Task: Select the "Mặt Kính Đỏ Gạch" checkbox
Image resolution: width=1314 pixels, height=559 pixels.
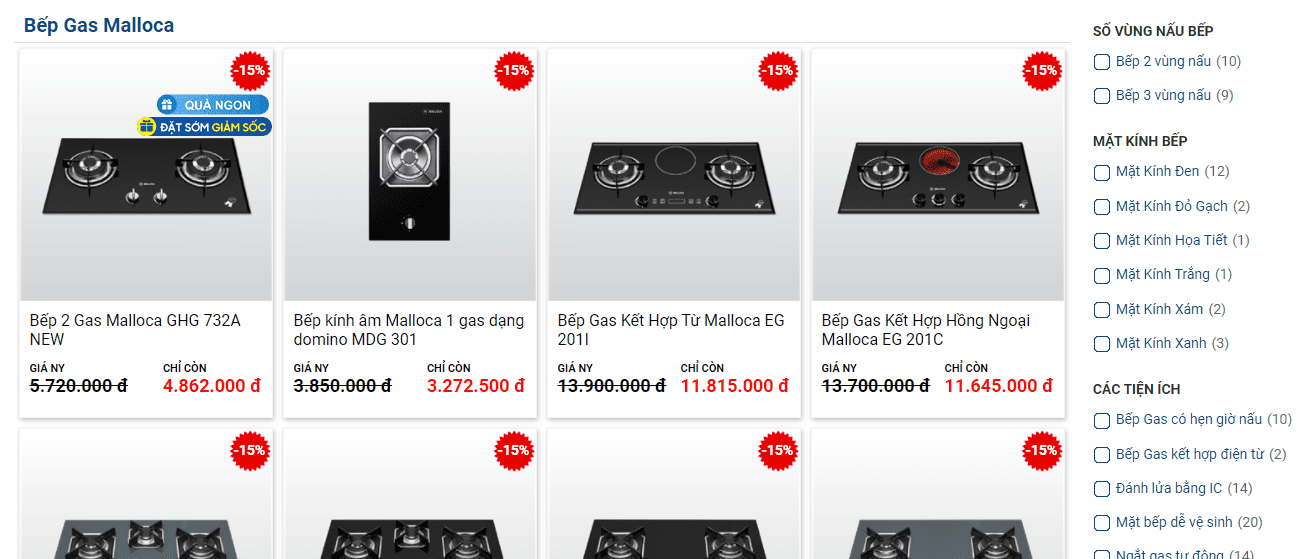Action: coord(1102,207)
